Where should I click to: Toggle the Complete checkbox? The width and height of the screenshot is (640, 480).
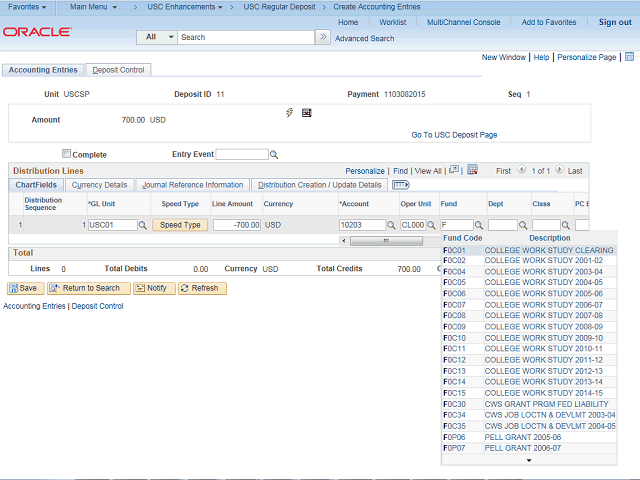coord(67,154)
